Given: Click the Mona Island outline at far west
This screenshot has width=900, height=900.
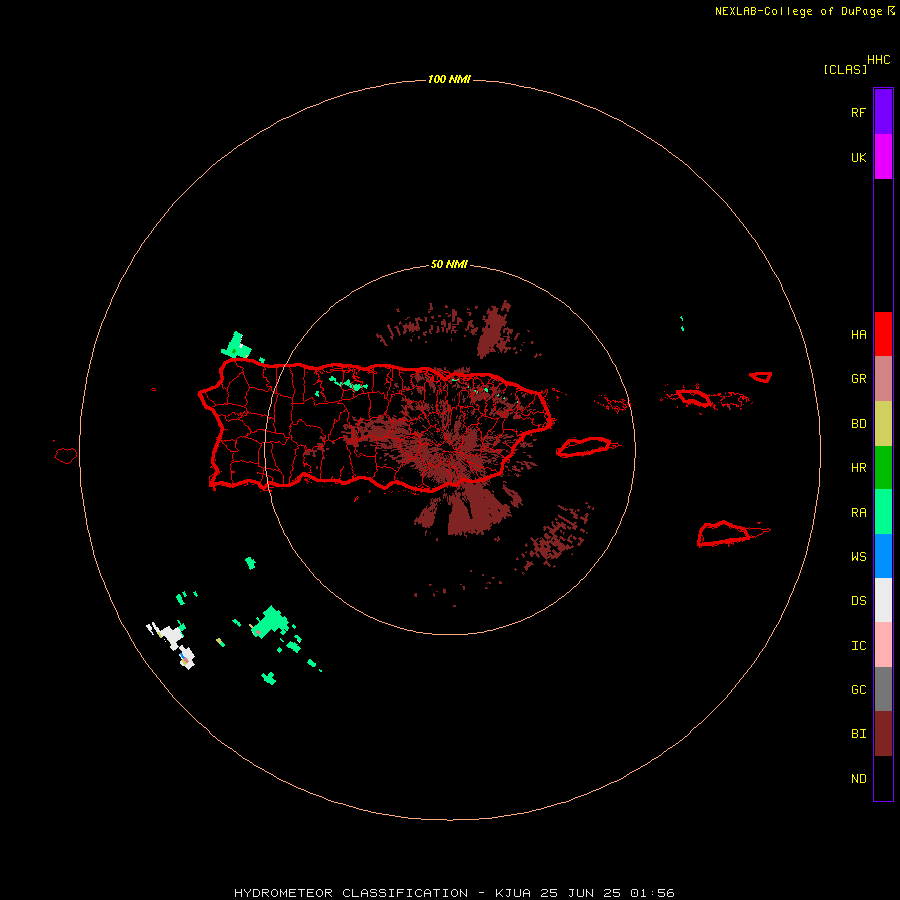Looking at the screenshot, I should tap(66, 455).
